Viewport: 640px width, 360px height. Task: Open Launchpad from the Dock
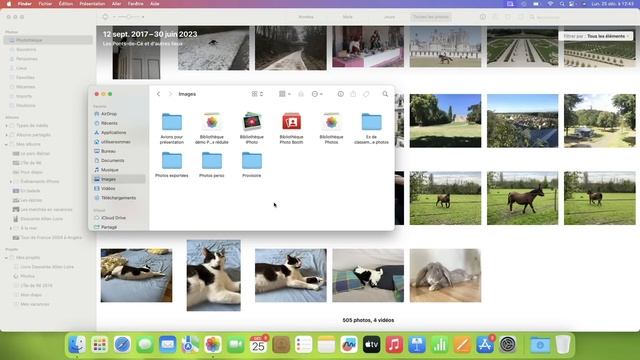(x=100, y=345)
